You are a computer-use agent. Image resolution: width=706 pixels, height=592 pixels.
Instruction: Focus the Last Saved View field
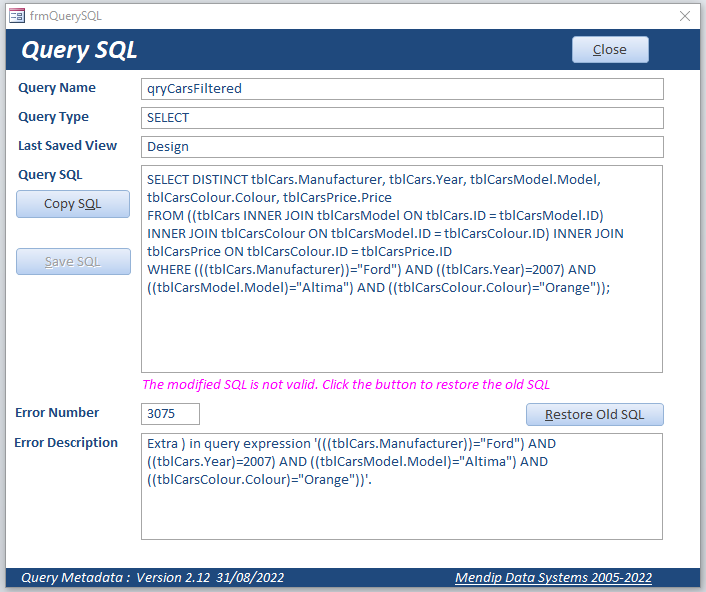point(402,147)
